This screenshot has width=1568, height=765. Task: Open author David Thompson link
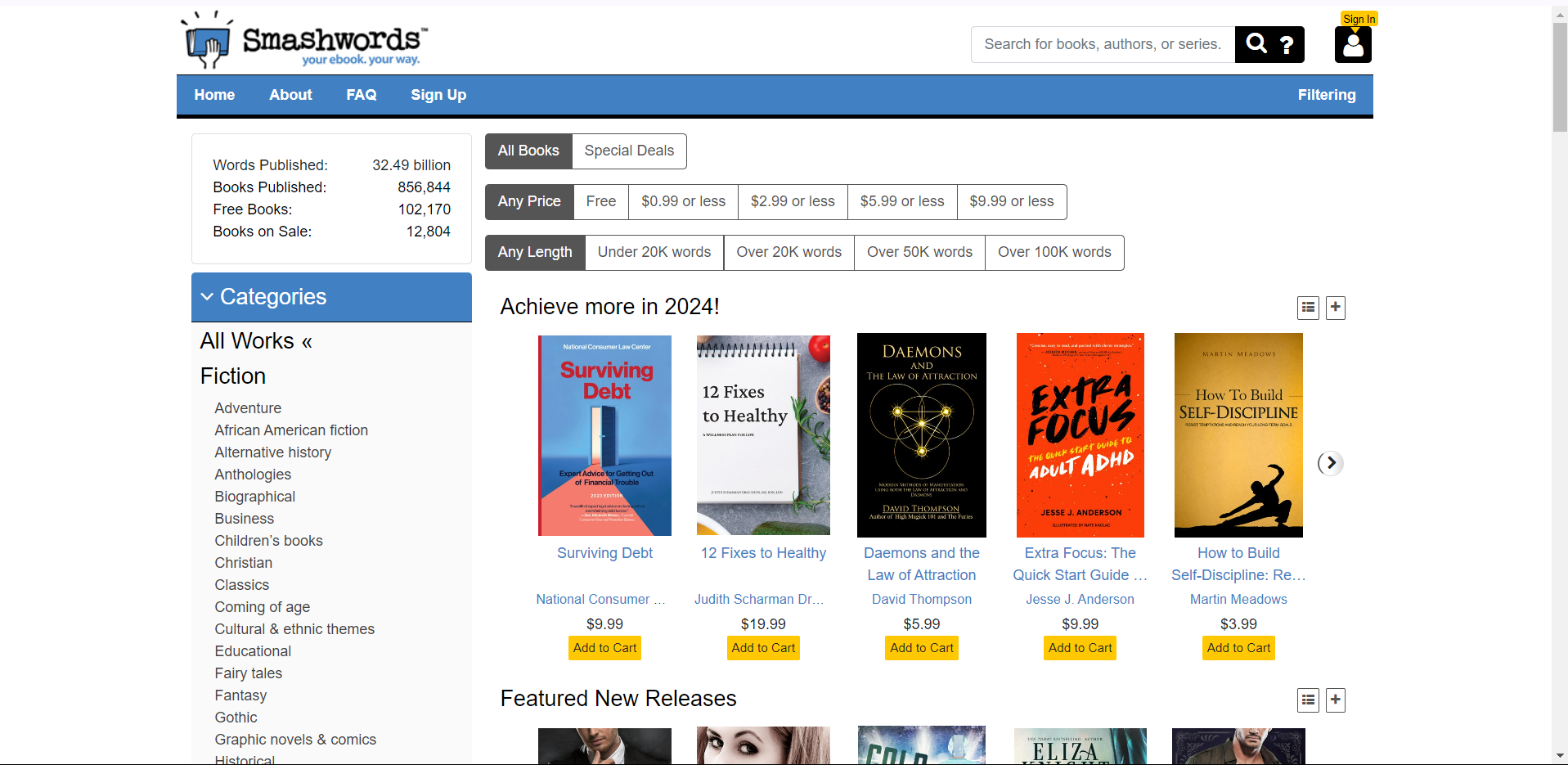922,600
